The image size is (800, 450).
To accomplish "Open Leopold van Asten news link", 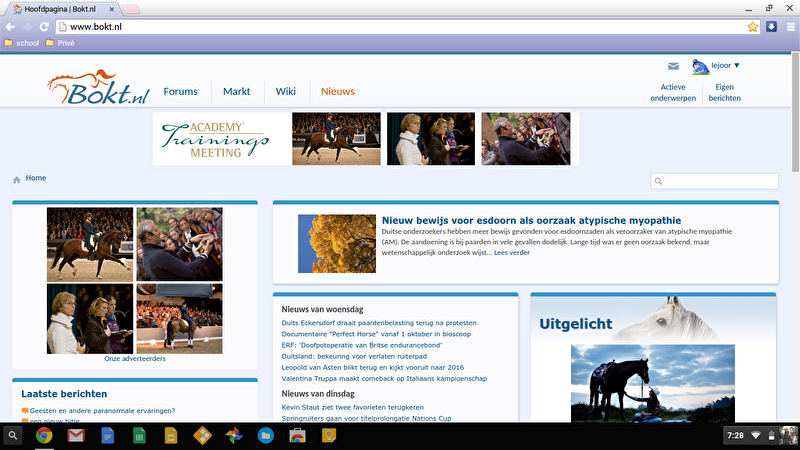I will click(372, 367).
